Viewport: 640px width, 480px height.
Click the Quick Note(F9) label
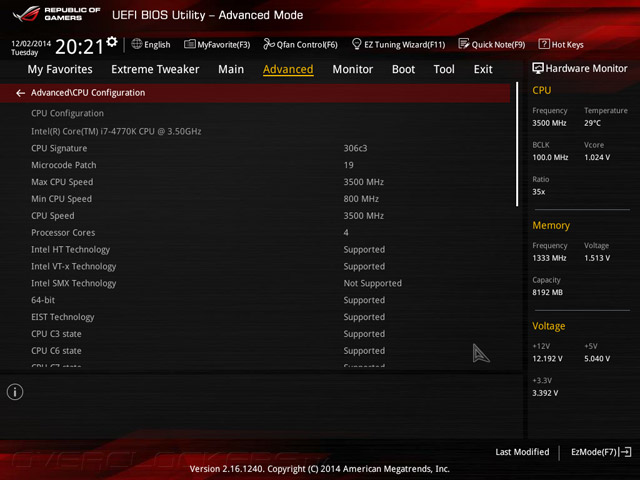[x=498, y=44]
